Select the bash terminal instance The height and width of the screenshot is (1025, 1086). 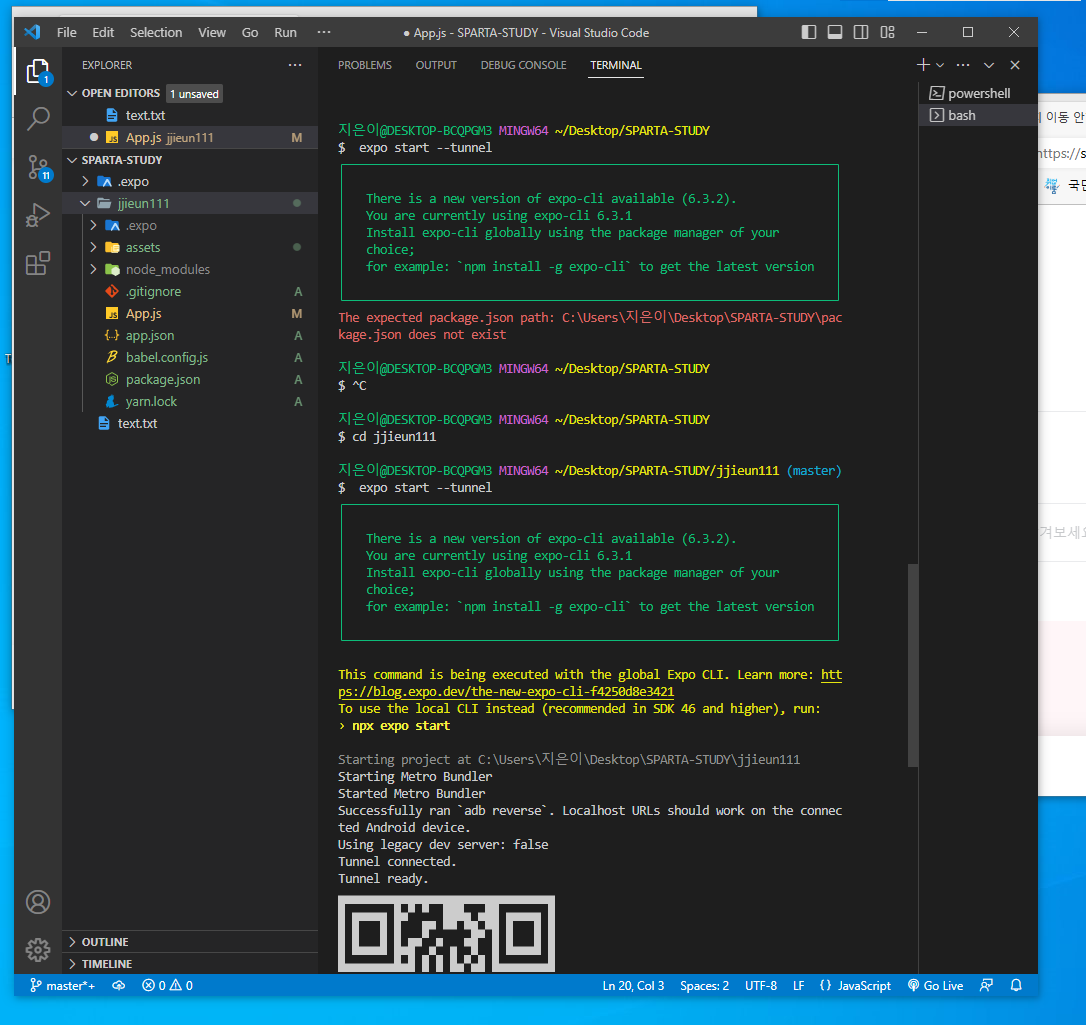(978, 116)
